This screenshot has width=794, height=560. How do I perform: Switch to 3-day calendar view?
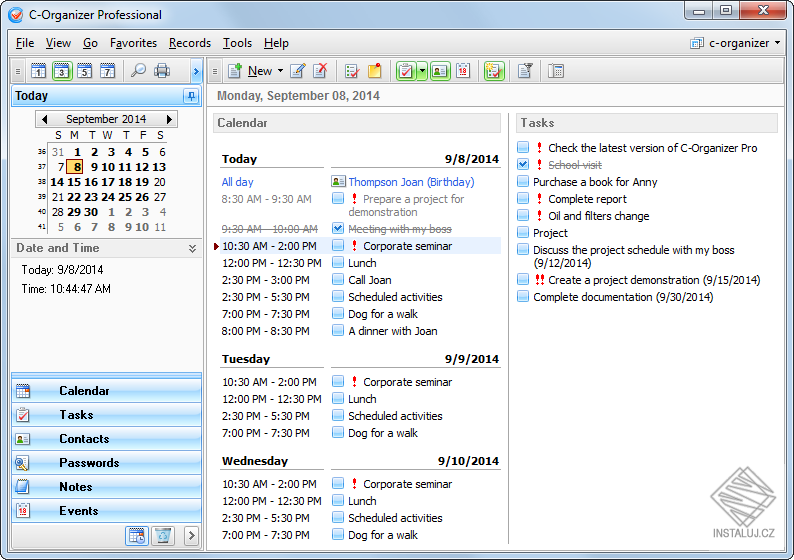click(62, 71)
